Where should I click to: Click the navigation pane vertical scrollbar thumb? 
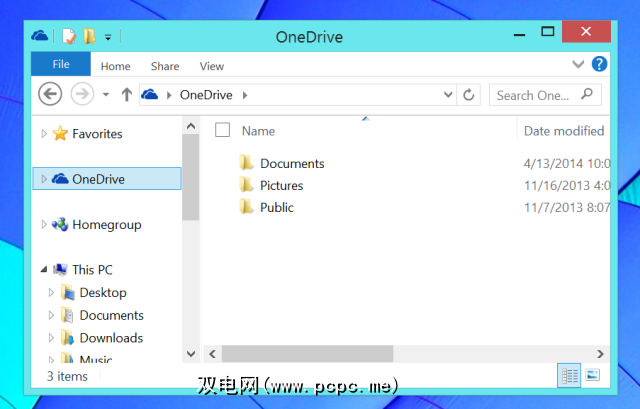(191, 178)
